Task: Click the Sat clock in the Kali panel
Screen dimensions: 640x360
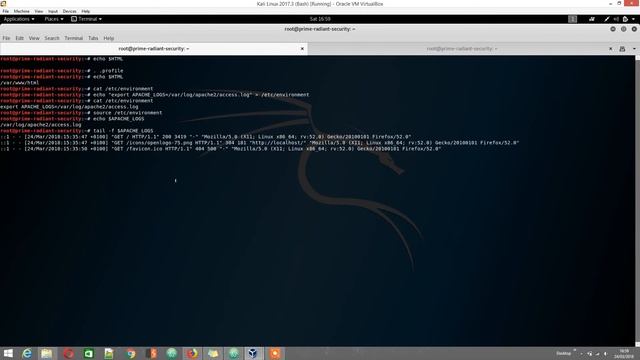Action: [x=320, y=19]
